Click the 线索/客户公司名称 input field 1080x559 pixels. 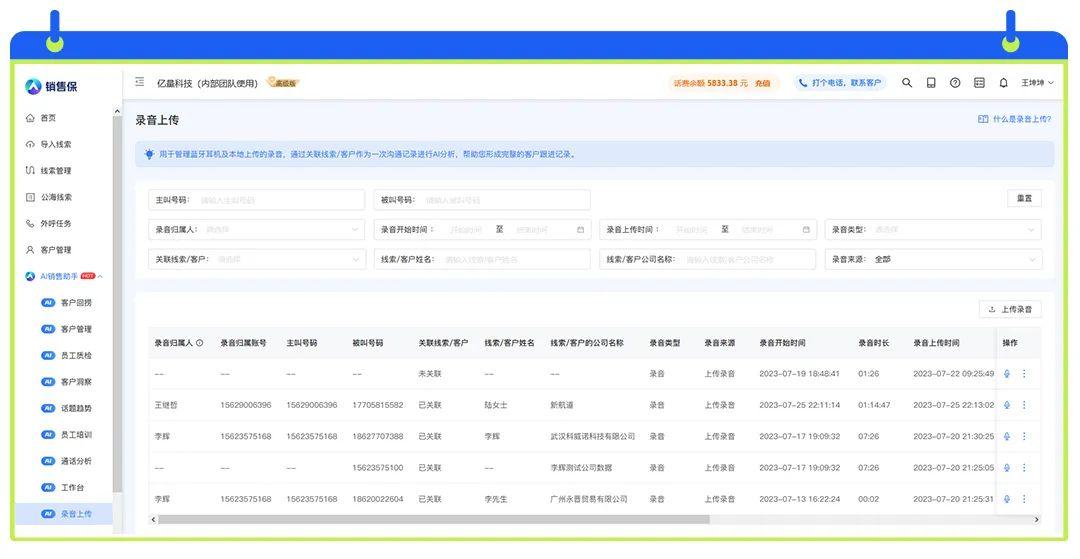(x=707, y=260)
